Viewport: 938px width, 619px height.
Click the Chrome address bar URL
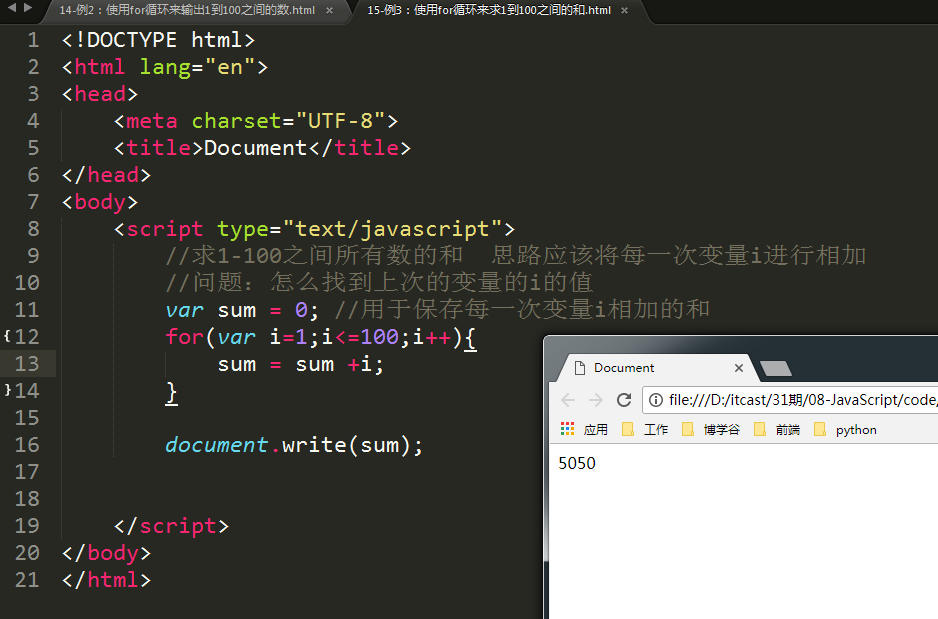pos(803,400)
